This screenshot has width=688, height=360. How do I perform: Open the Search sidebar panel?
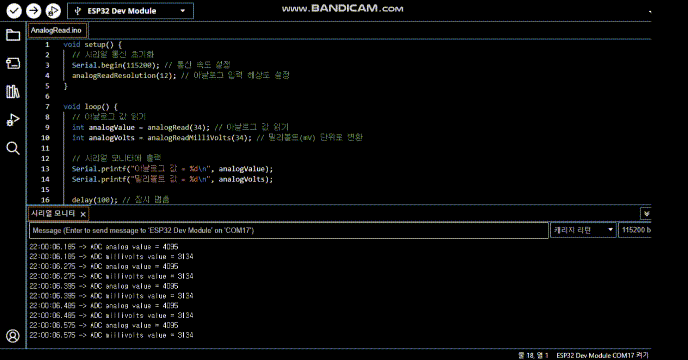[13, 148]
